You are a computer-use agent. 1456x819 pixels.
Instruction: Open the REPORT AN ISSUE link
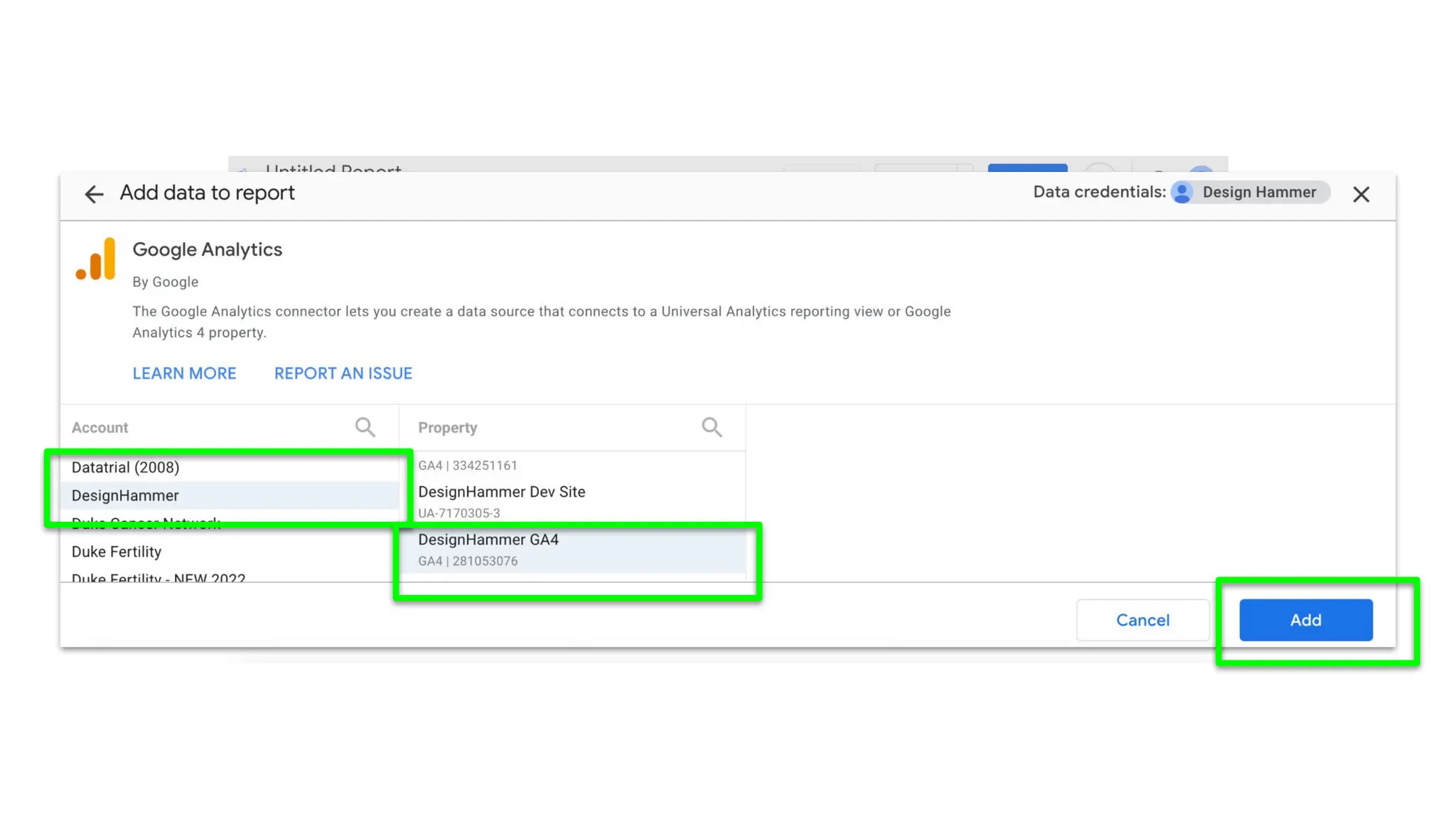[x=343, y=373]
